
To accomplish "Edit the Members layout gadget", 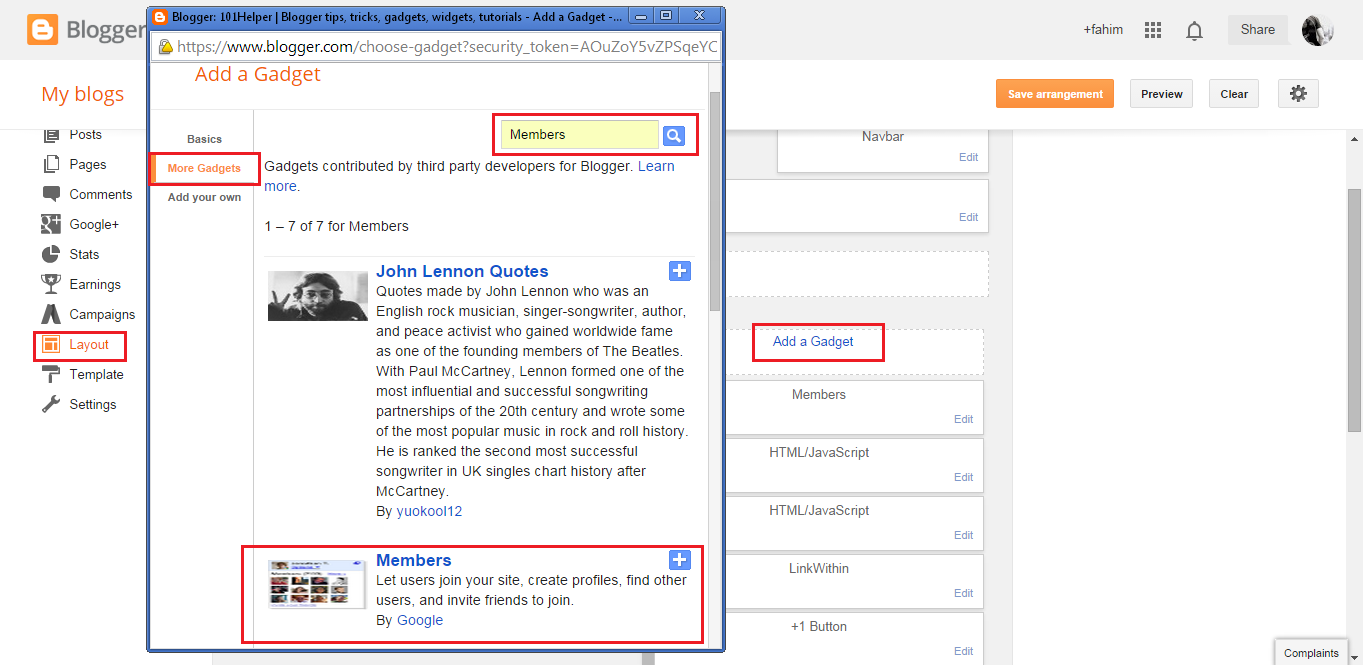I will [x=964, y=419].
